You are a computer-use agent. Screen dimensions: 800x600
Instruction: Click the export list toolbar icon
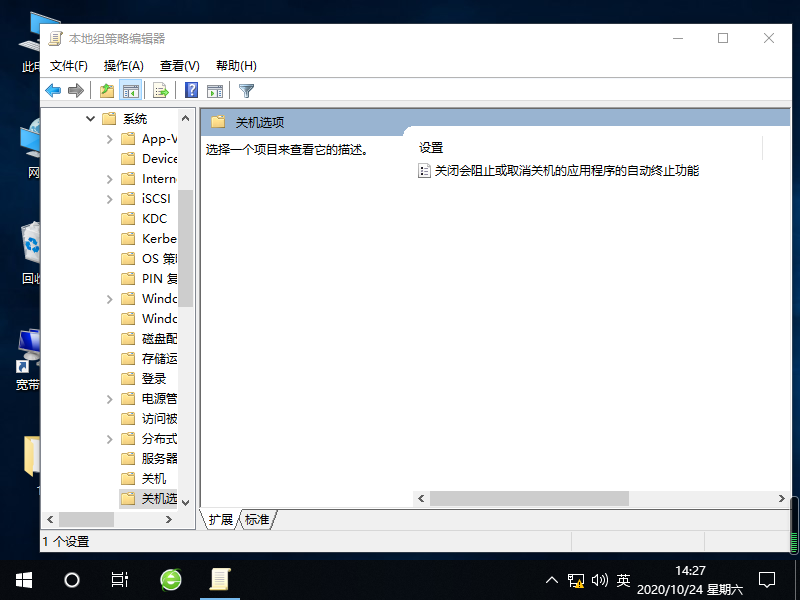coord(160,90)
